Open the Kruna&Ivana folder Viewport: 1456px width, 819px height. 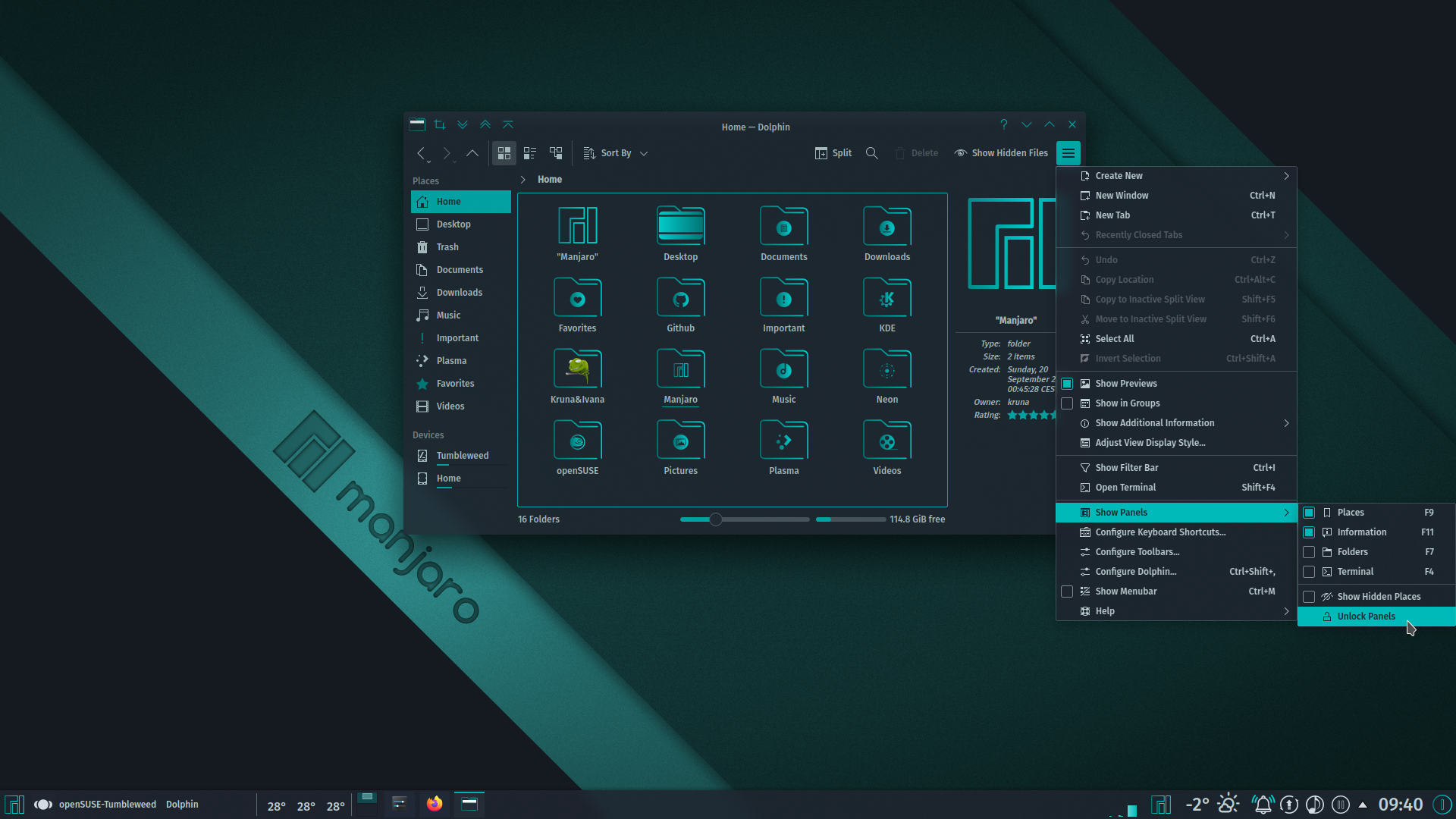(578, 376)
